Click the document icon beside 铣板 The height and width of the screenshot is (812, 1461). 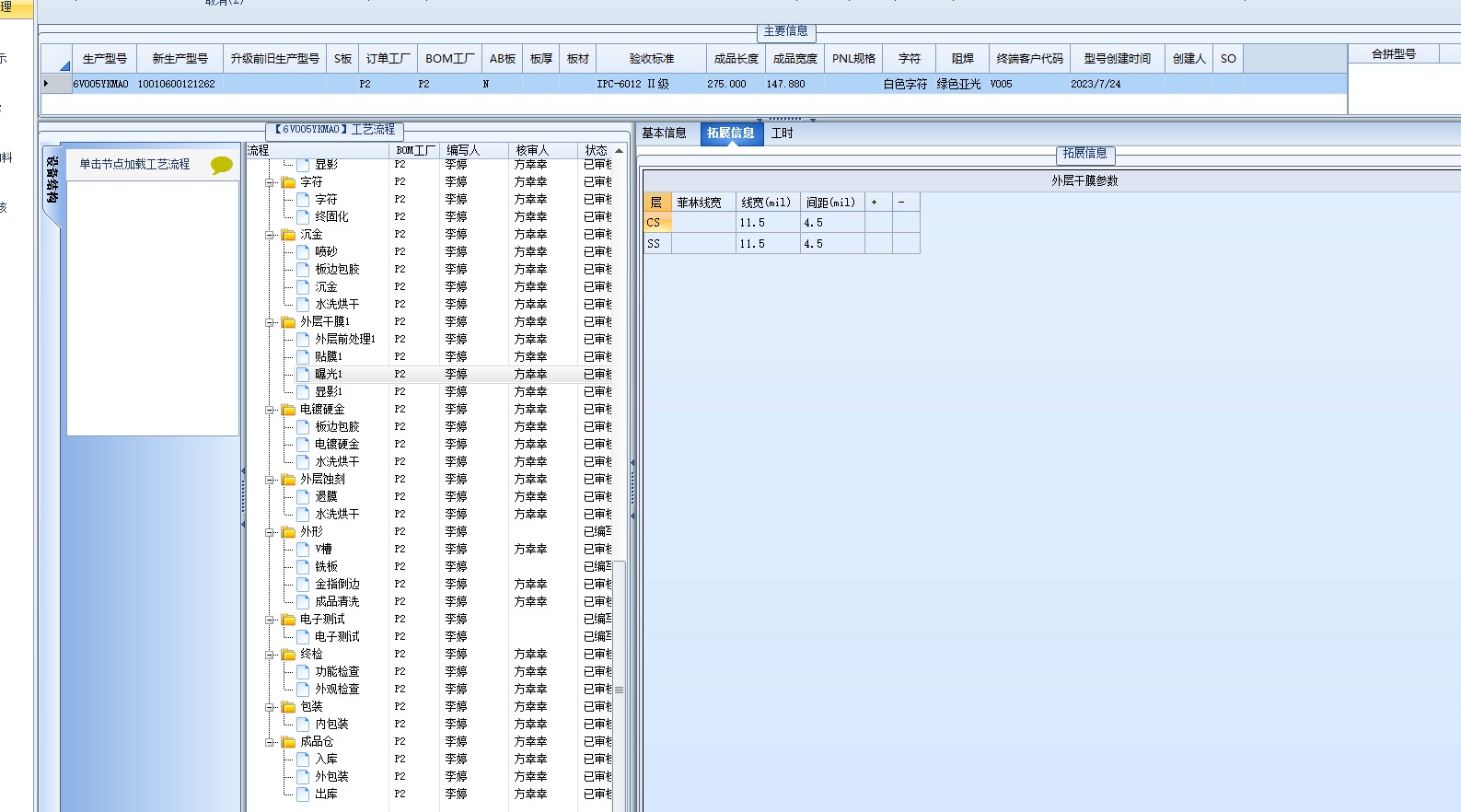303,566
